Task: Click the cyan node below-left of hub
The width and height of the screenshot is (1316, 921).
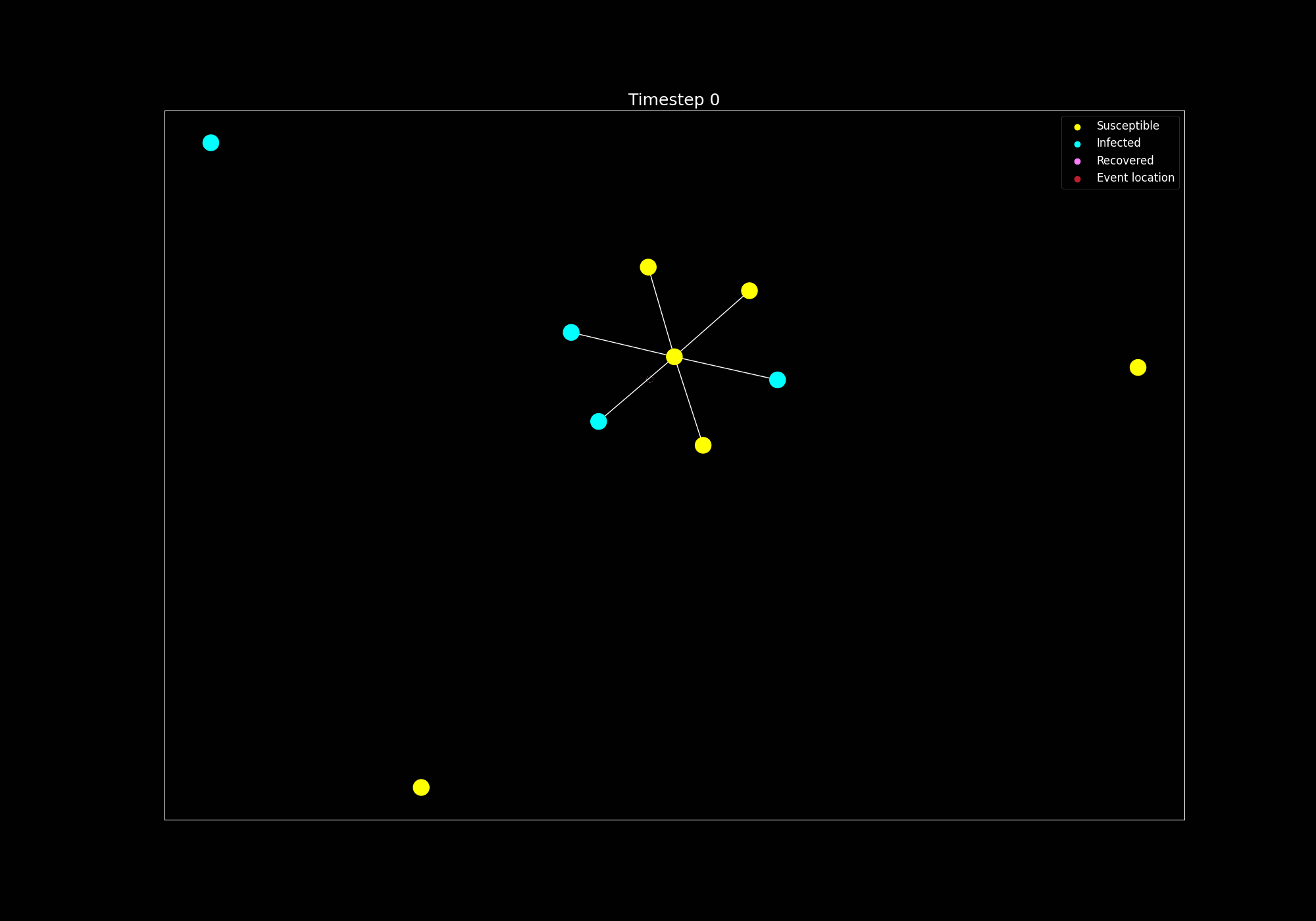Action: [598, 421]
